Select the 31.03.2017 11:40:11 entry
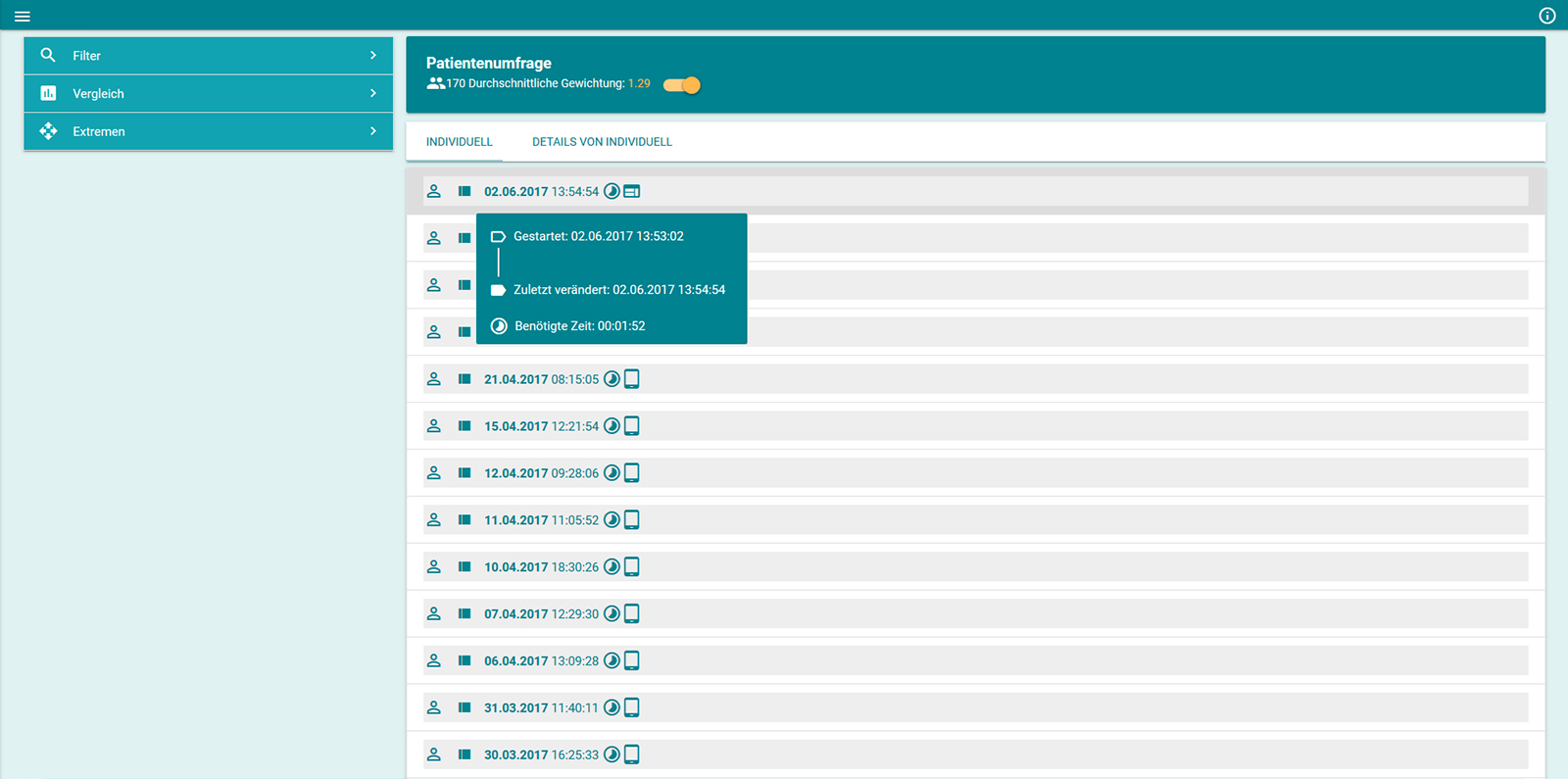The image size is (1568, 779). pos(975,707)
